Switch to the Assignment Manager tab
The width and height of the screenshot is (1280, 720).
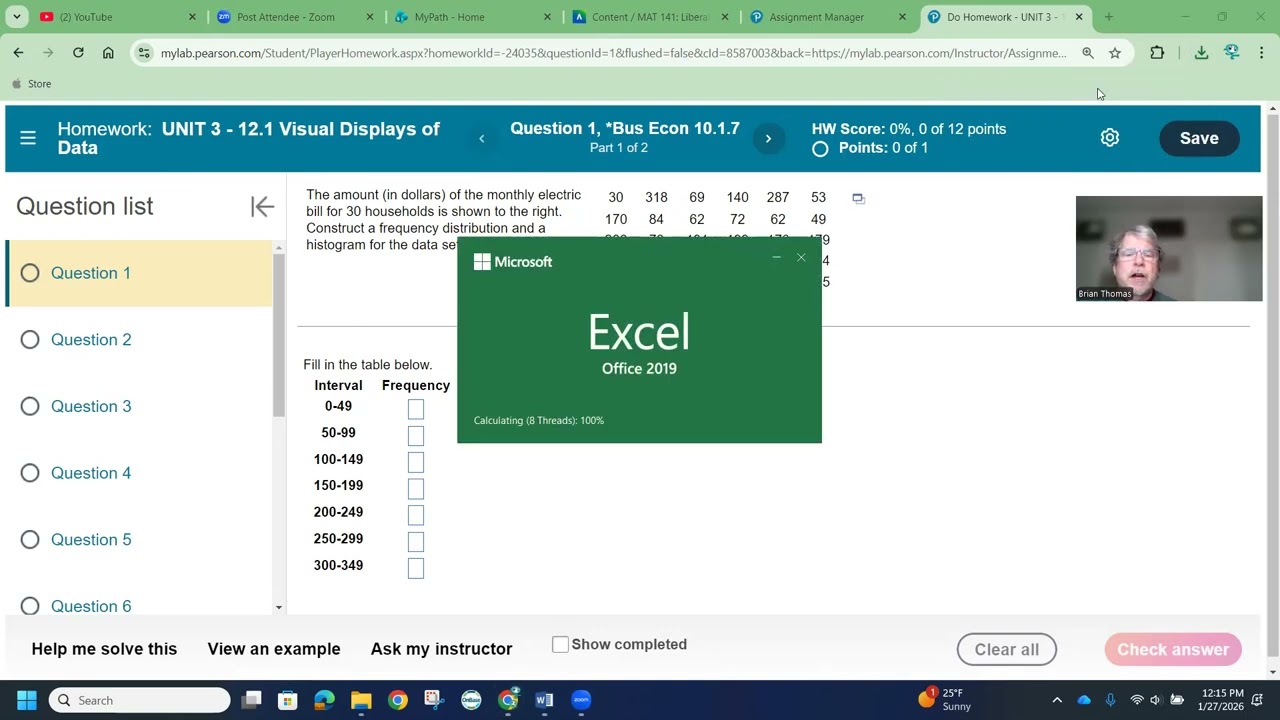[829, 17]
